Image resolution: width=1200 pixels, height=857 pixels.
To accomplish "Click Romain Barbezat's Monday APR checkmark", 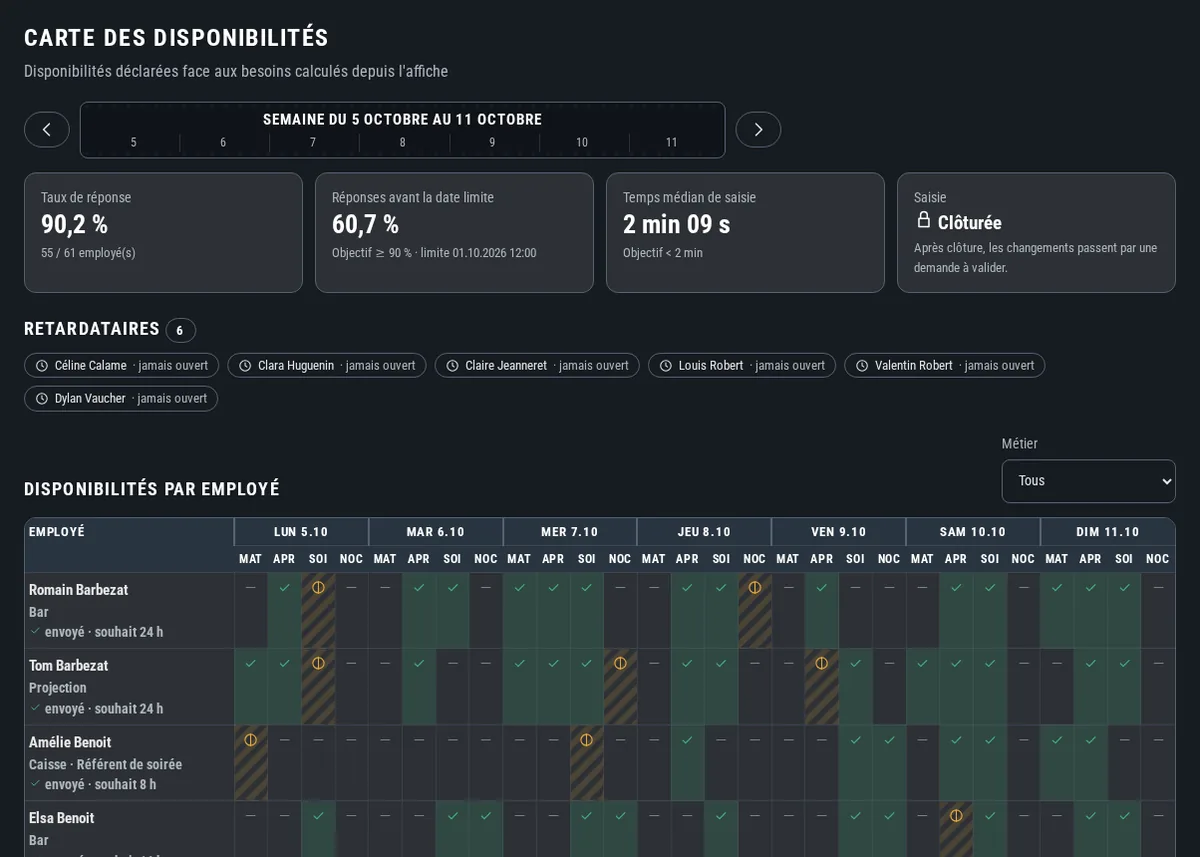I will click(285, 588).
